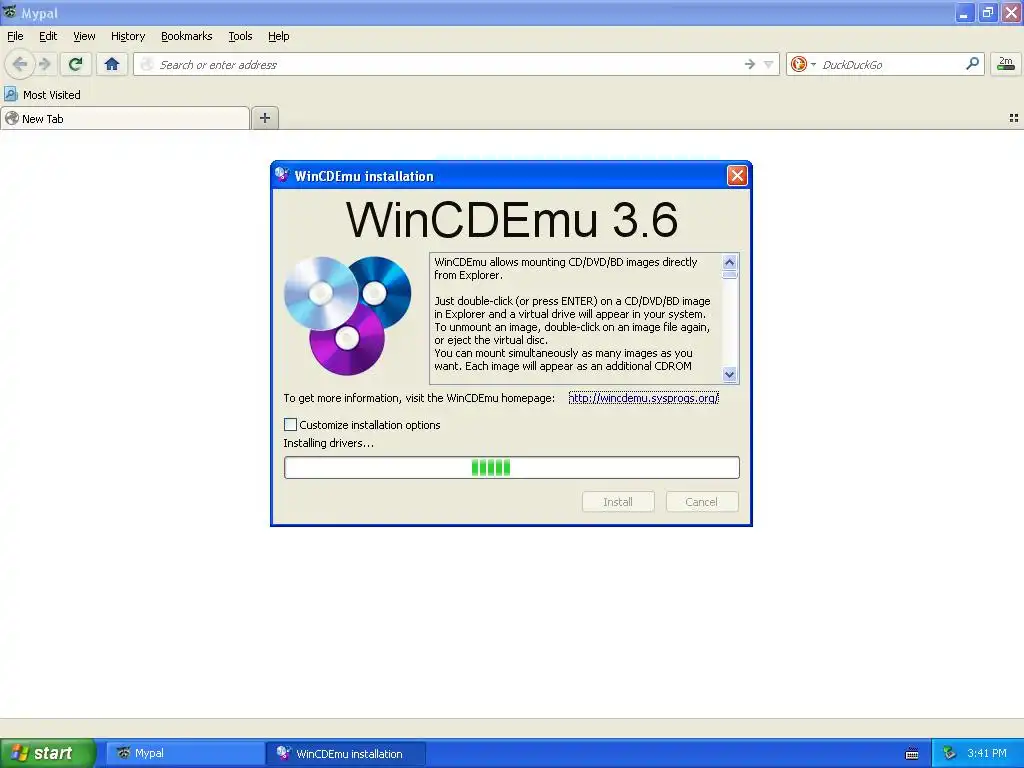1024x768 pixels.
Task: Show all tabs list icon
Action: click(x=1014, y=118)
